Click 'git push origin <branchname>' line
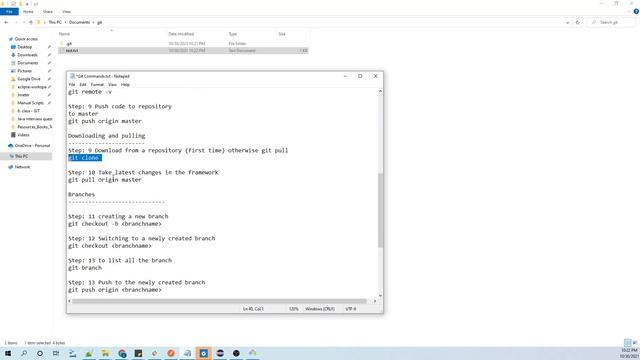This screenshot has height=360, width=640. (115, 290)
